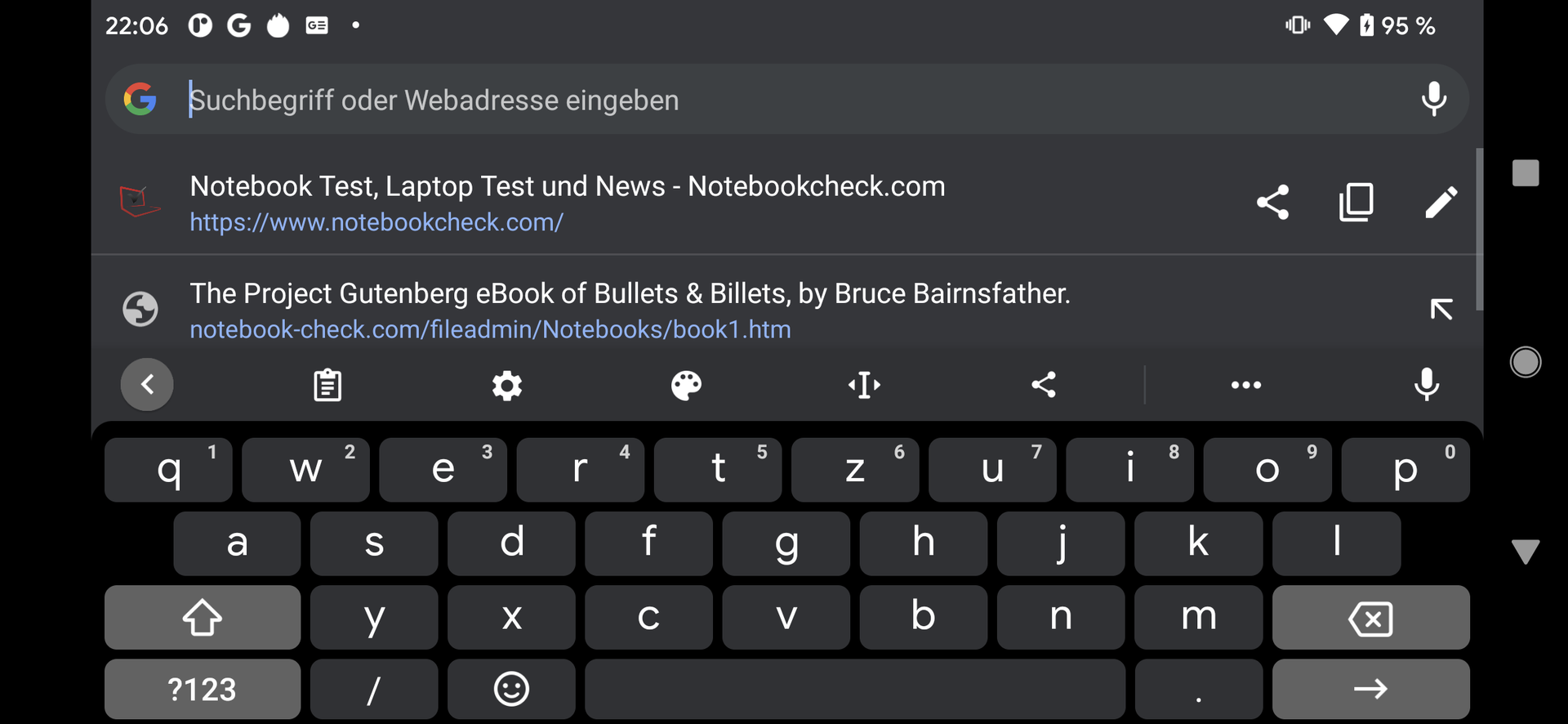Open the keyboard clipboard panel
The image size is (1568, 724).
(327, 385)
